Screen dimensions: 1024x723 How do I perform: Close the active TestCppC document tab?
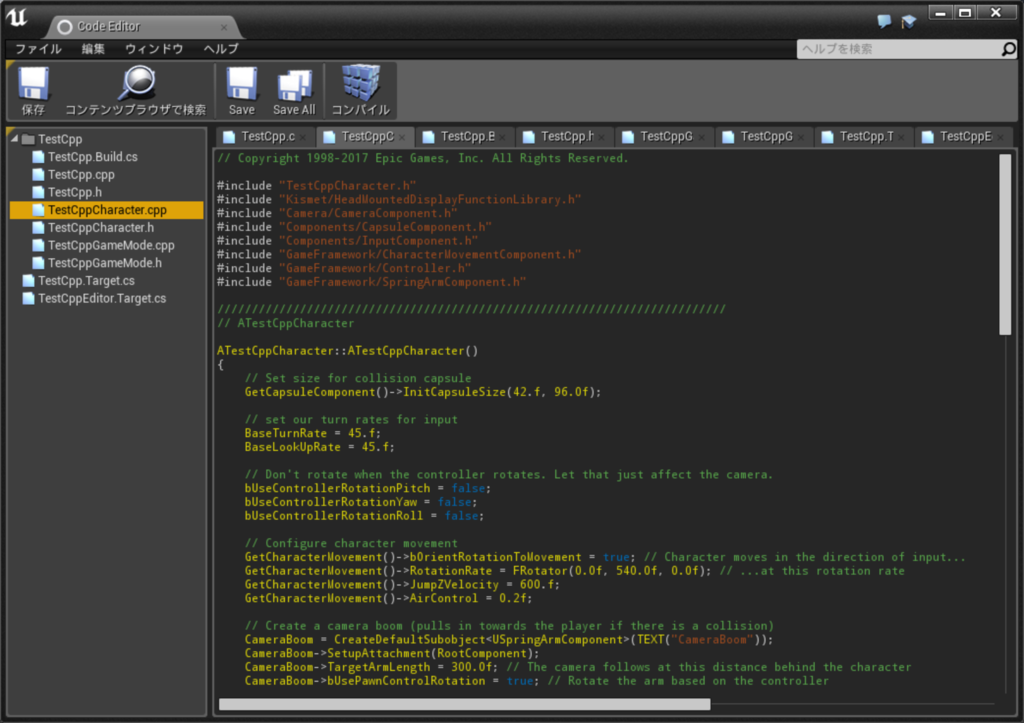tap(402, 137)
